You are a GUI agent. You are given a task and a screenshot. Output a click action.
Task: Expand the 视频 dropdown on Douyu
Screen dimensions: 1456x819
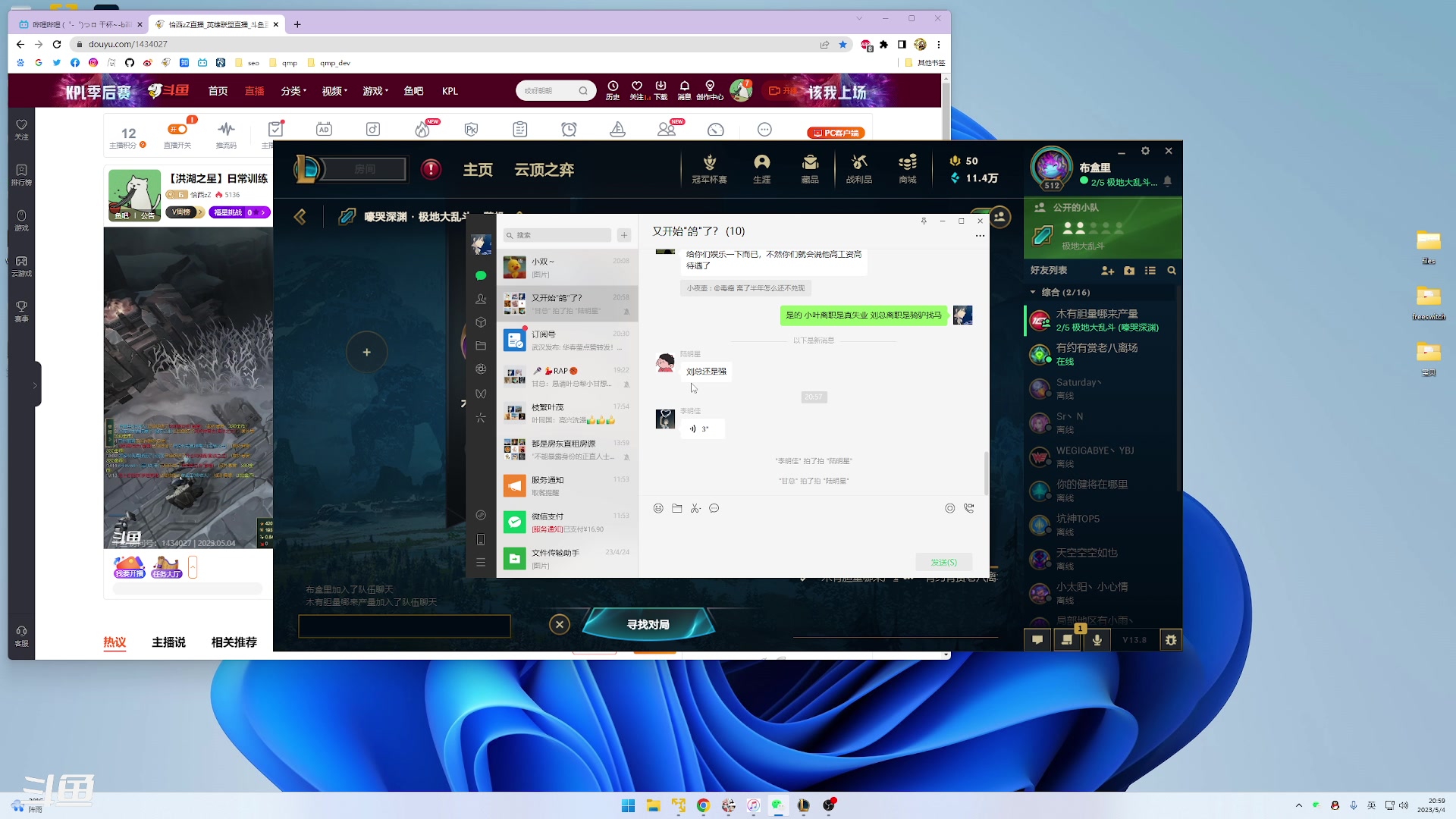click(334, 91)
